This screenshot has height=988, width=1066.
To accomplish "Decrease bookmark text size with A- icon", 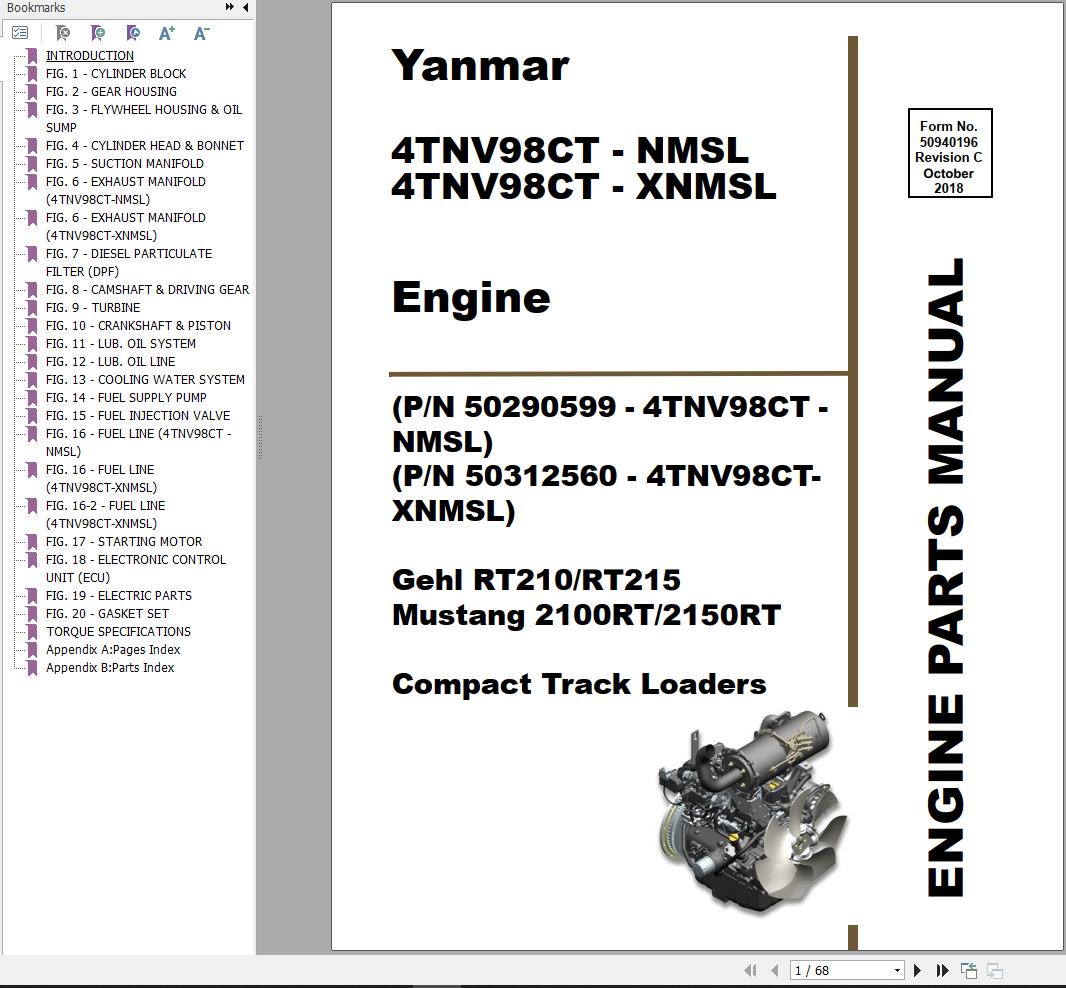I will [202, 32].
